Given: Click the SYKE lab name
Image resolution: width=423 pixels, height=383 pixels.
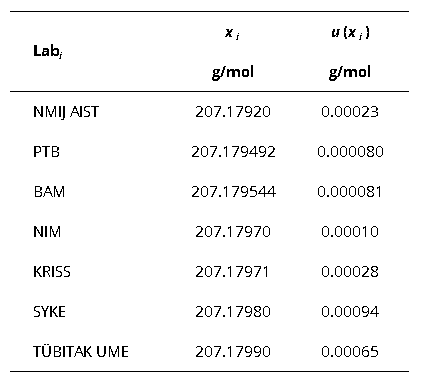Looking at the screenshot, I should pyautogui.click(x=49, y=312).
